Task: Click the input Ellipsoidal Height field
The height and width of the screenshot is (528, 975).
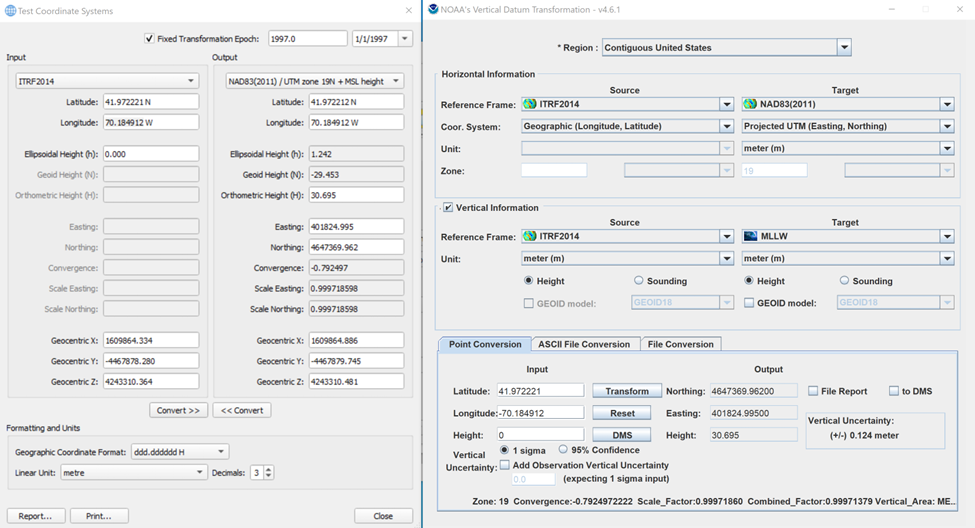Action: (x=150, y=154)
